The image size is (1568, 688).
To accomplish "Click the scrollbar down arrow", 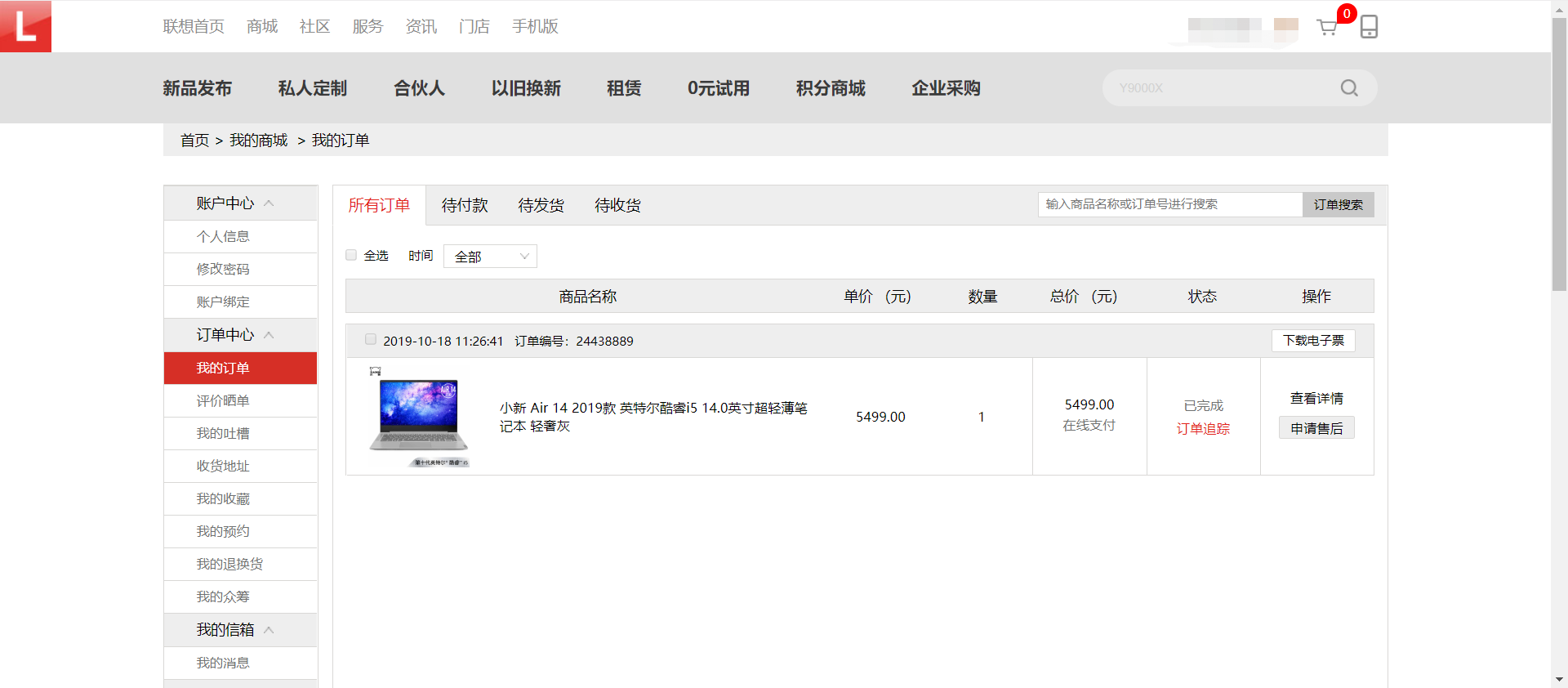I will (x=1559, y=680).
